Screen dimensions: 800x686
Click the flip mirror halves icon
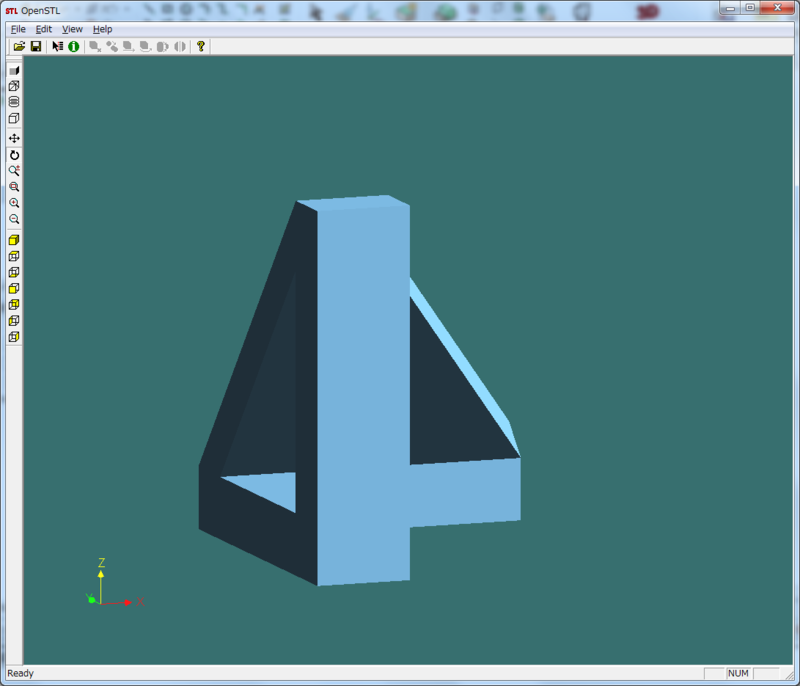(180, 46)
